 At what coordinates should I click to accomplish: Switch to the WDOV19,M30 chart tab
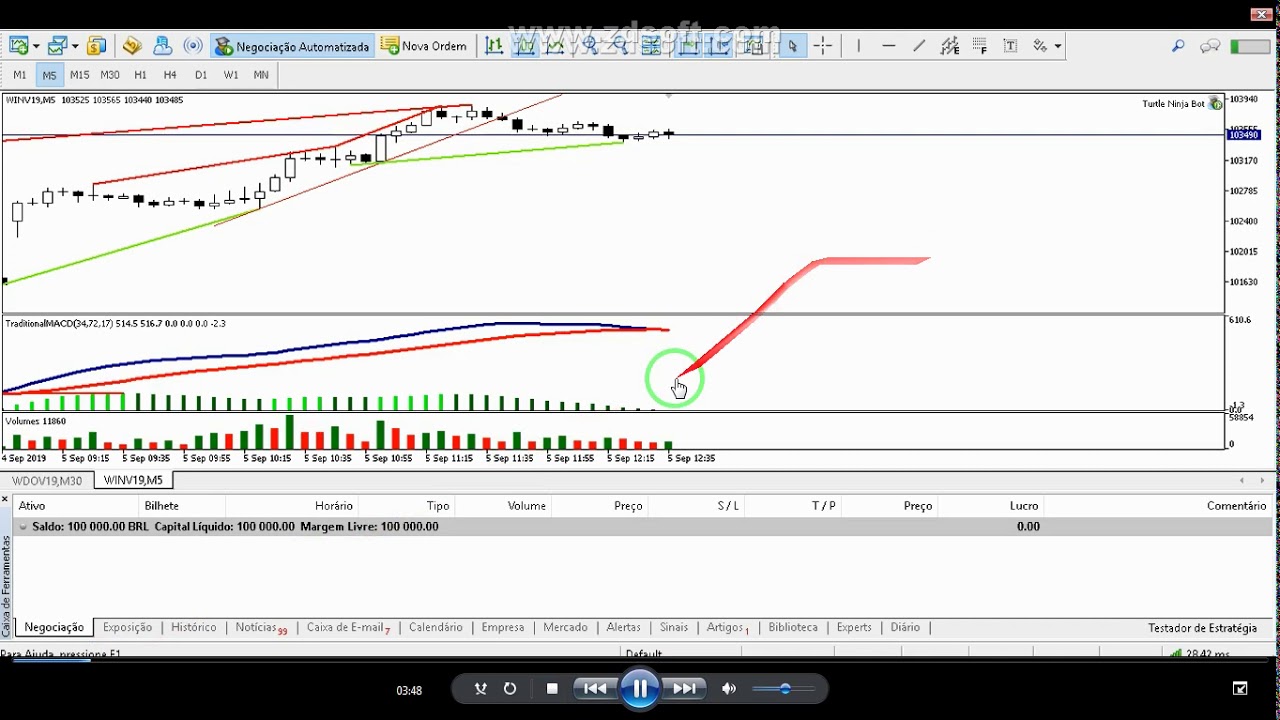(47, 481)
